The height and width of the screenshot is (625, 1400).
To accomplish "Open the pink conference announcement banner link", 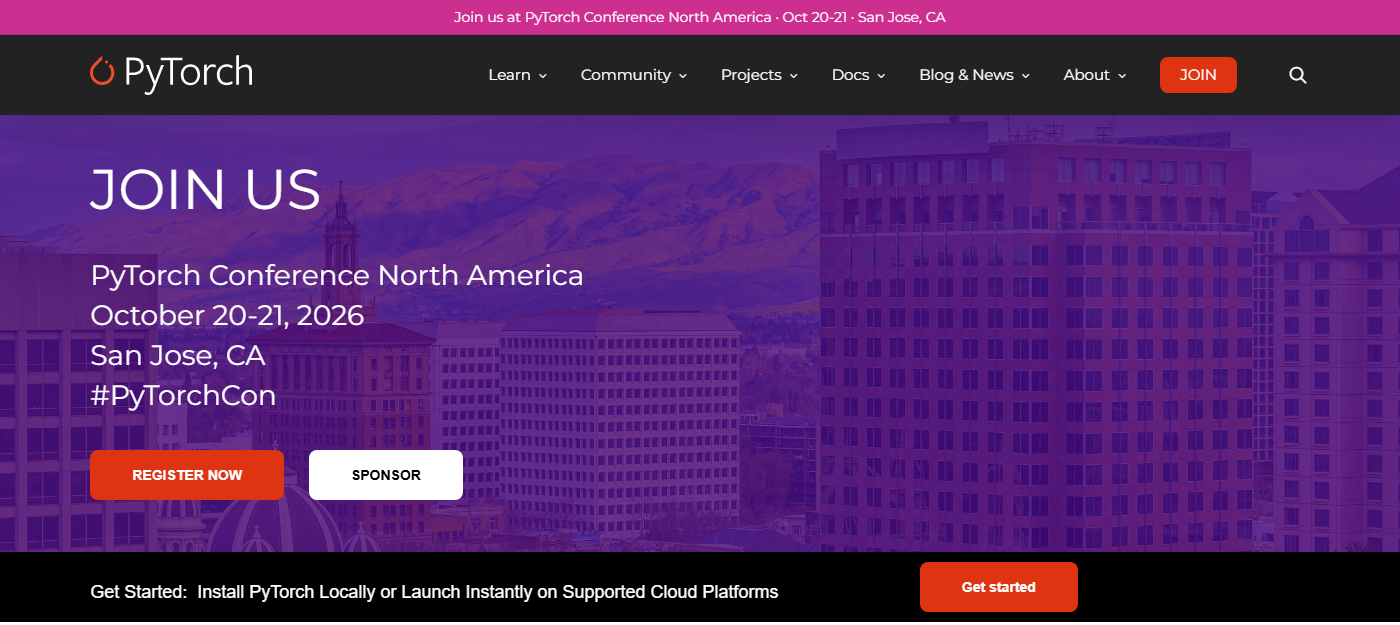I will (700, 17).
